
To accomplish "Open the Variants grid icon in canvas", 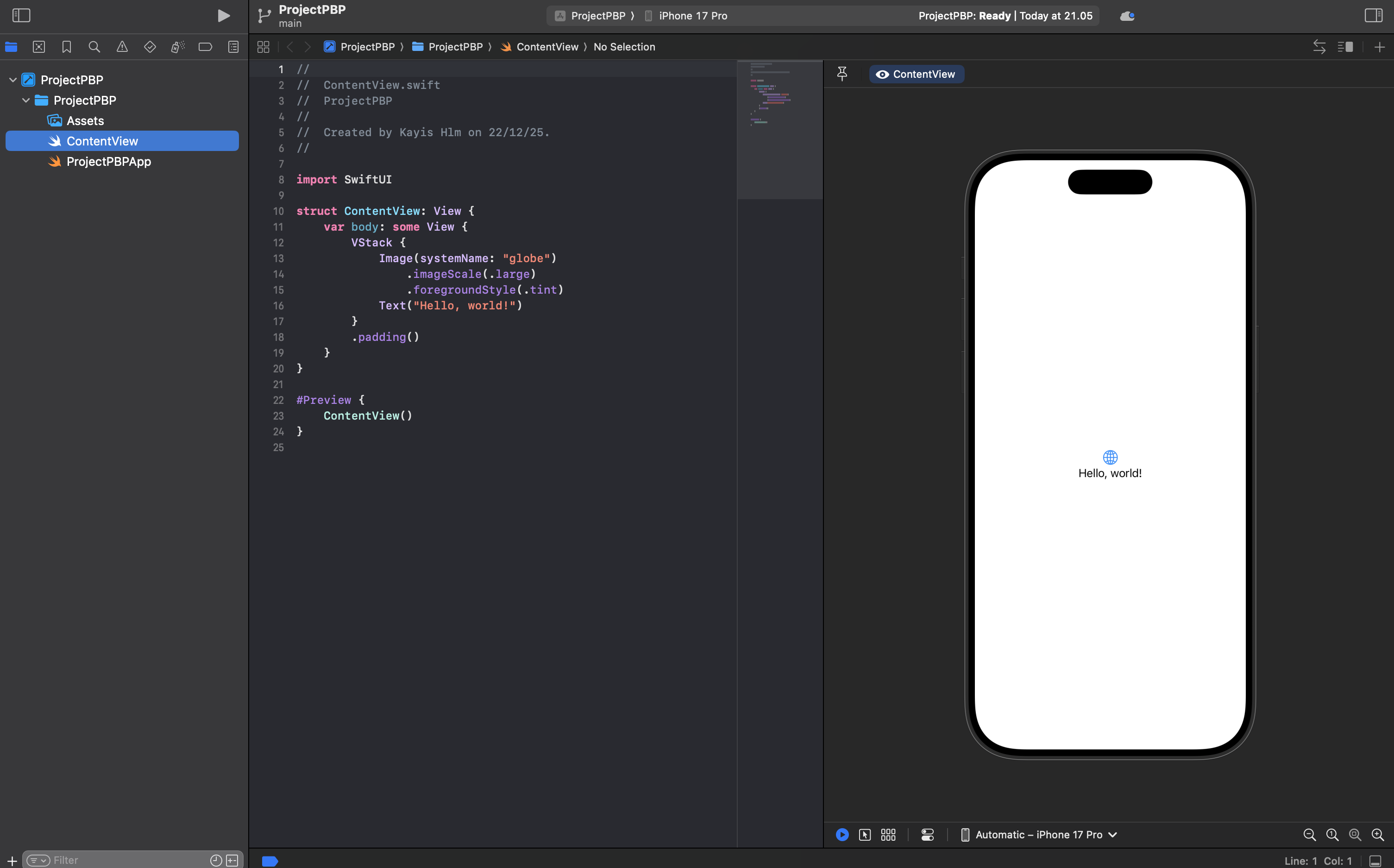I will (888, 835).
